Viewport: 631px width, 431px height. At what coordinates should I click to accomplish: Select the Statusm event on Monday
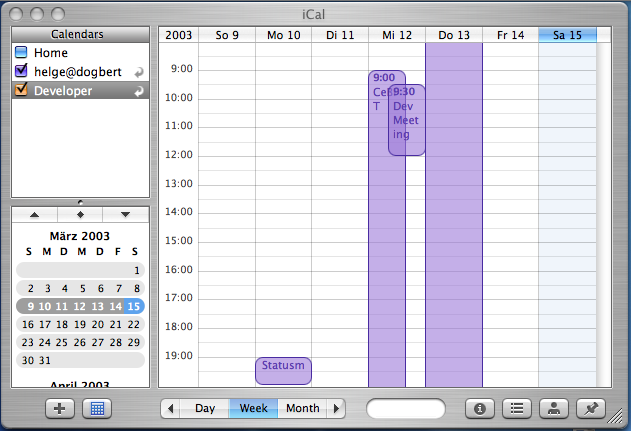[283, 371]
